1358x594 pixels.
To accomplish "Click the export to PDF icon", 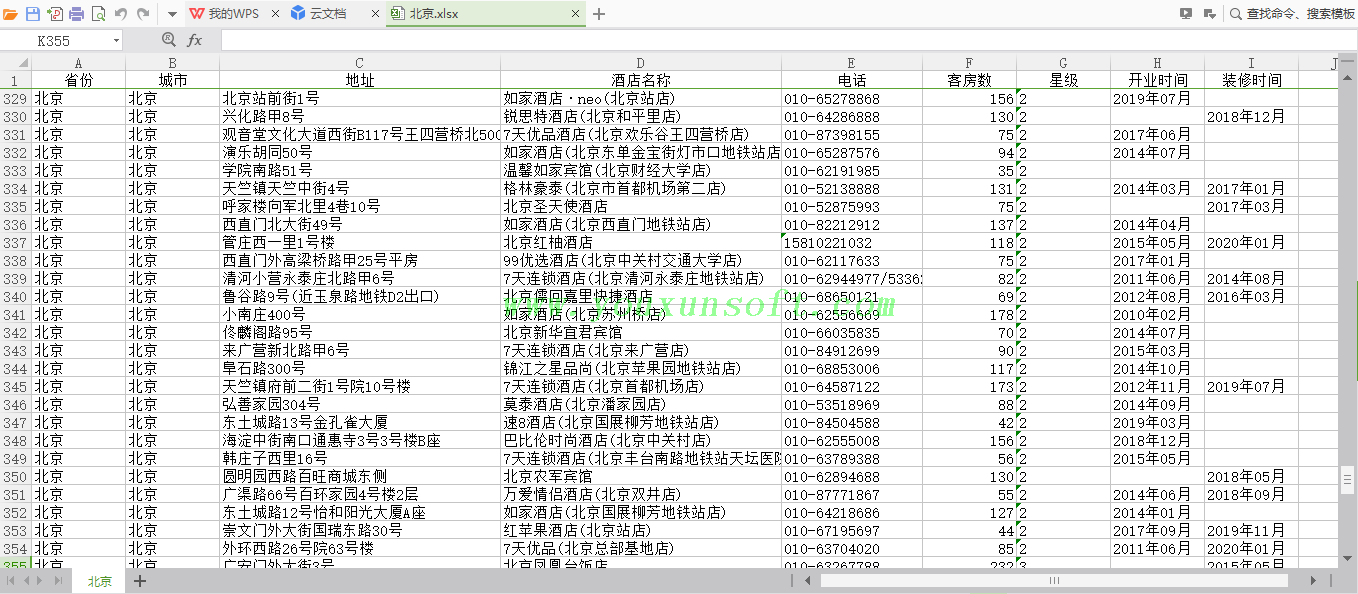I will (55, 14).
